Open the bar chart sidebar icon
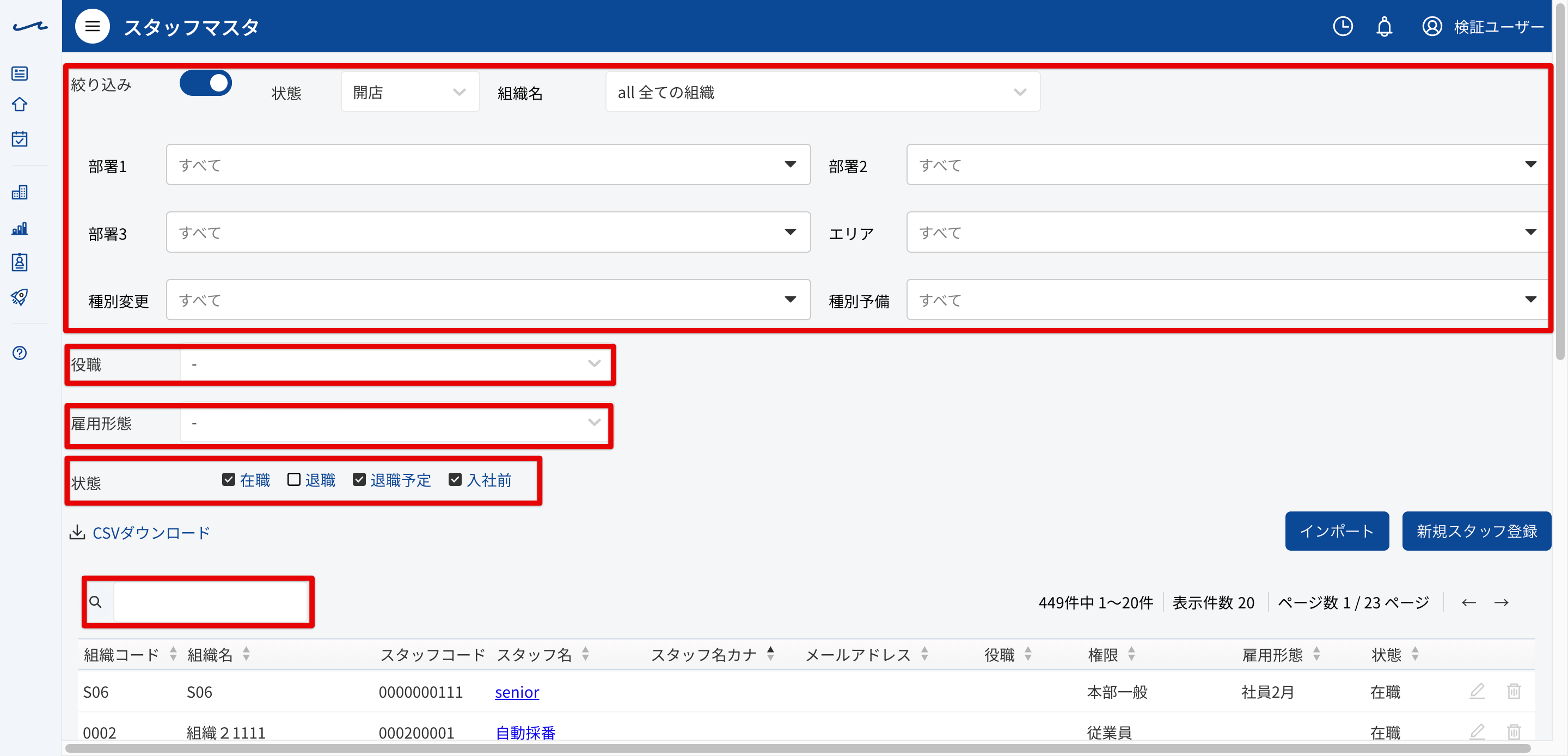This screenshot has height=756, width=1568. click(20, 228)
